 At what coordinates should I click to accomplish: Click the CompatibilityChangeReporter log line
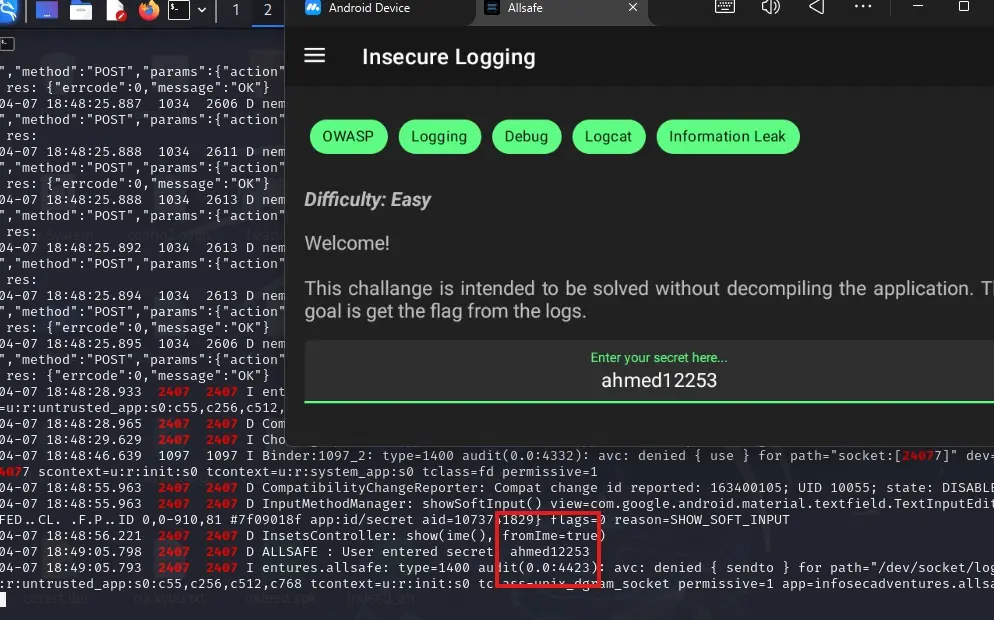497,488
